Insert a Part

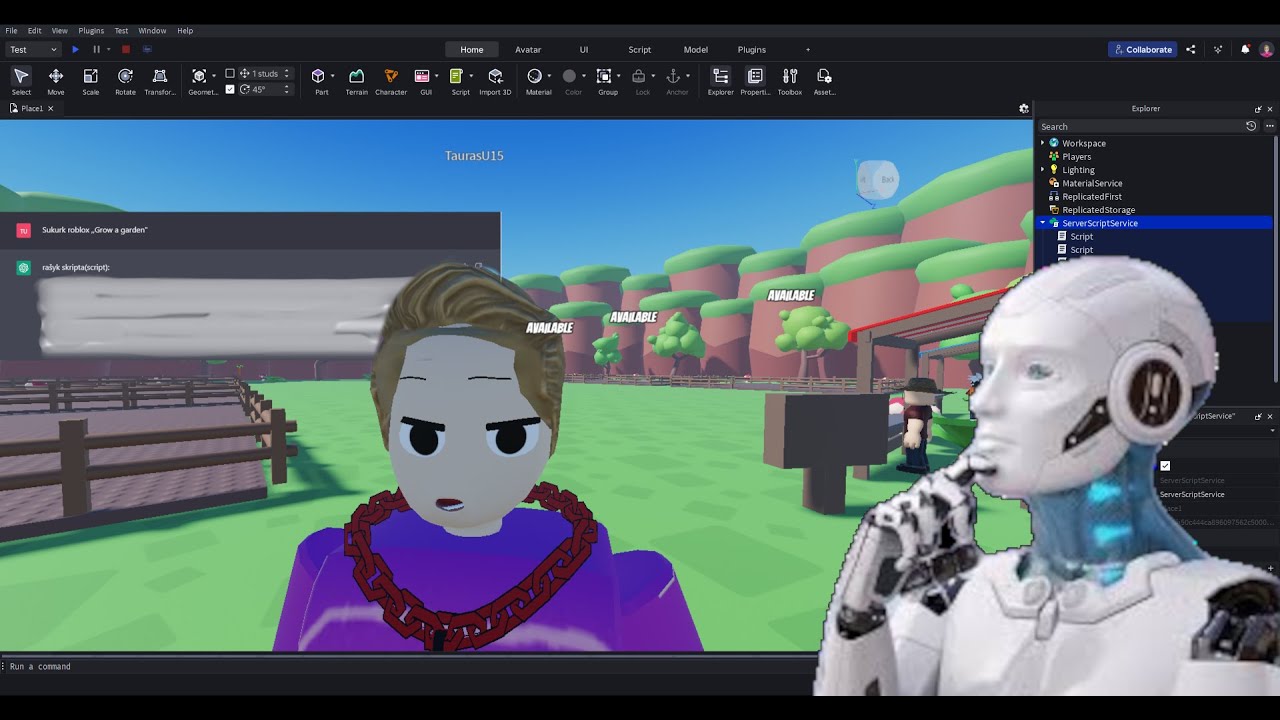tap(319, 81)
